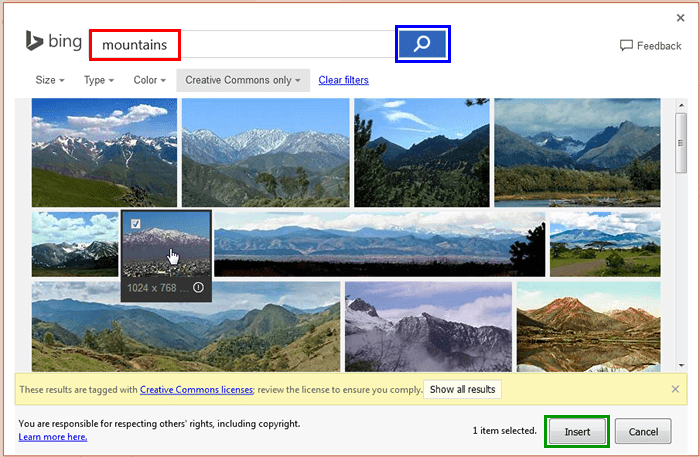Open the Type filter dropdown
700x457 pixels.
click(x=99, y=80)
